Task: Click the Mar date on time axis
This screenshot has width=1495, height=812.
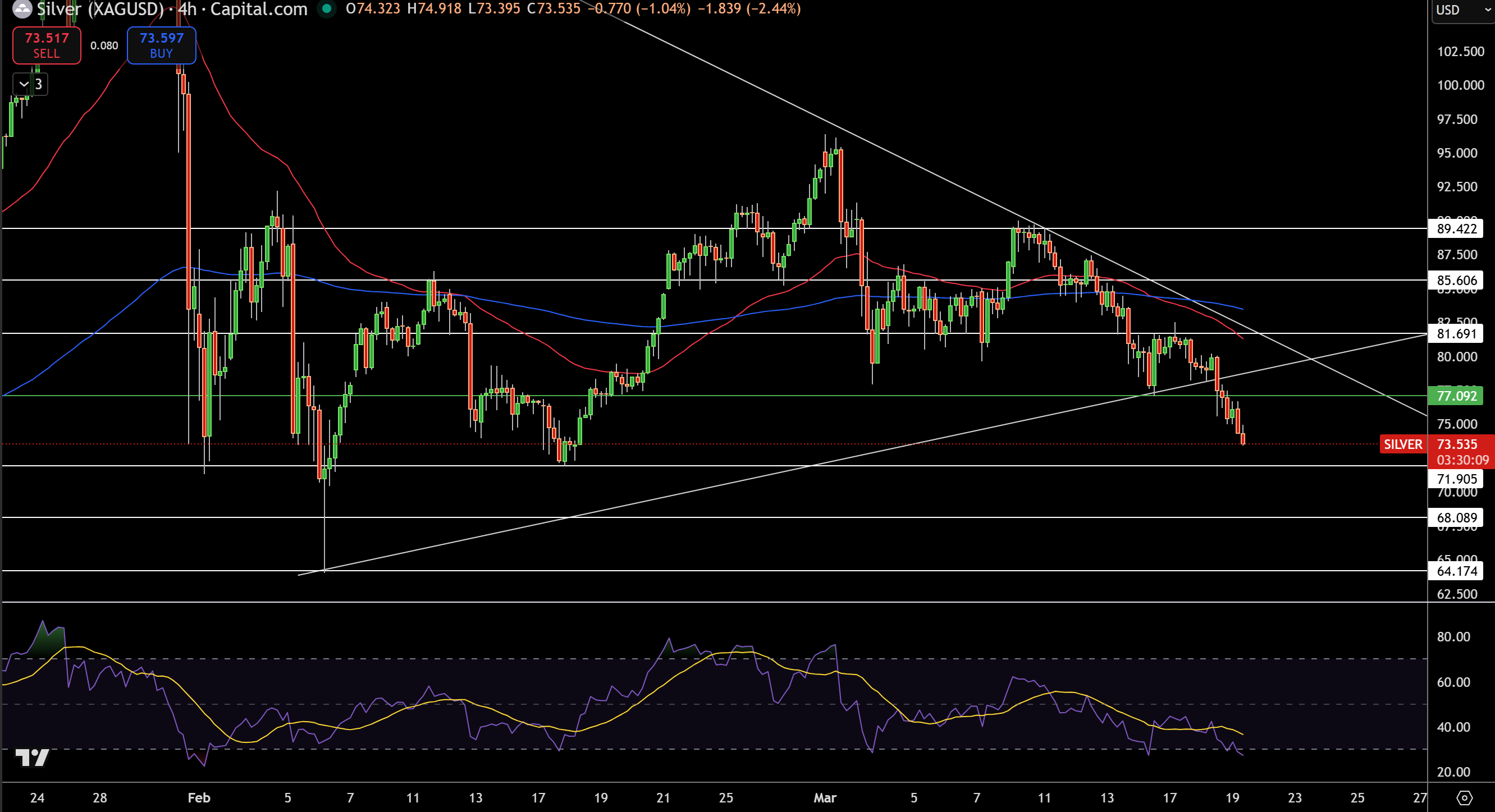Action: 825,798
